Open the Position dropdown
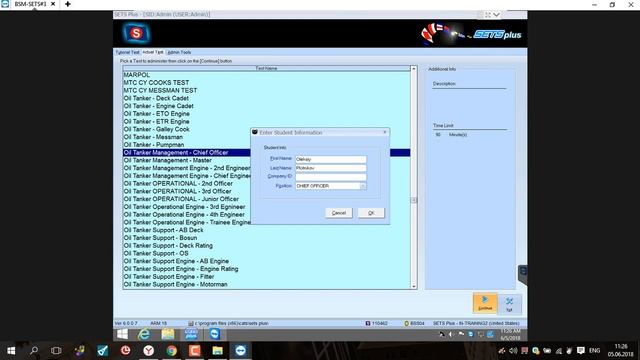This screenshot has height=360, width=640. [362, 186]
